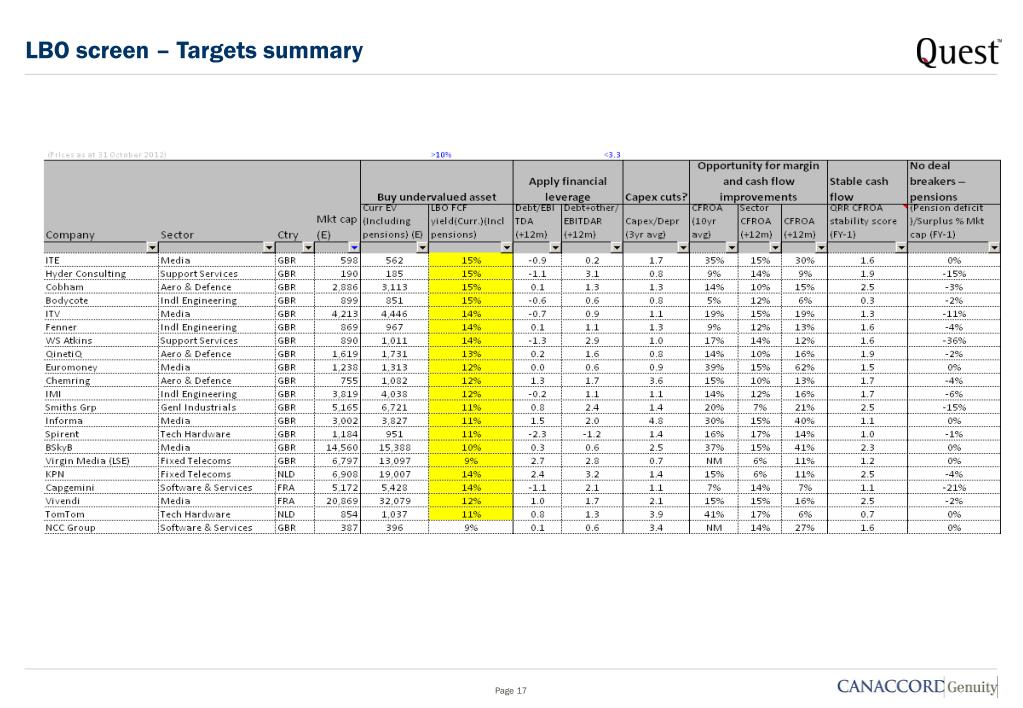The width and height of the screenshot is (1023, 708).
Task: Click the 19,007 Curr EV for KPN
Action: point(395,474)
